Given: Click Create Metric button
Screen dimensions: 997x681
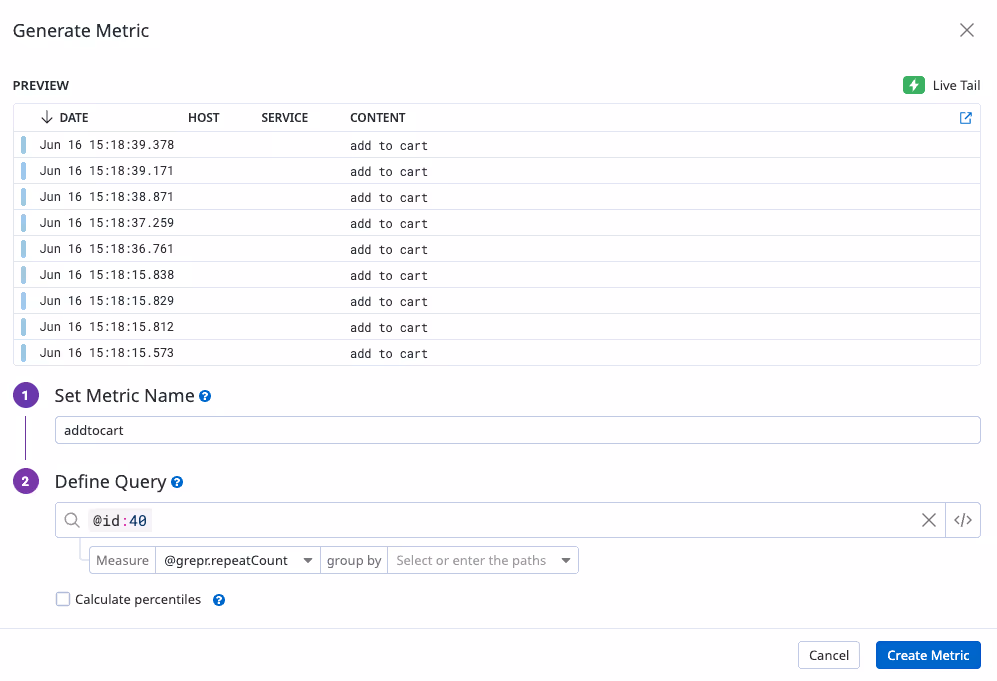Looking at the screenshot, I should pyautogui.click(x=928, y=655).
